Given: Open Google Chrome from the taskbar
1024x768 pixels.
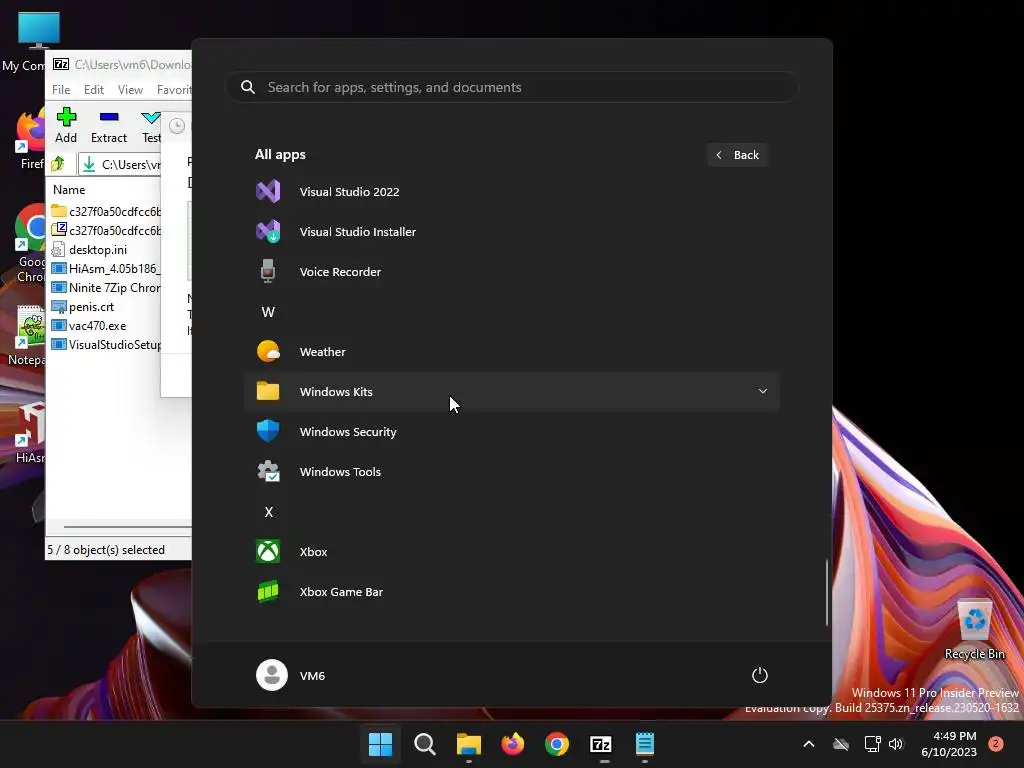Looking at the screenshot, I should [556, 744].
